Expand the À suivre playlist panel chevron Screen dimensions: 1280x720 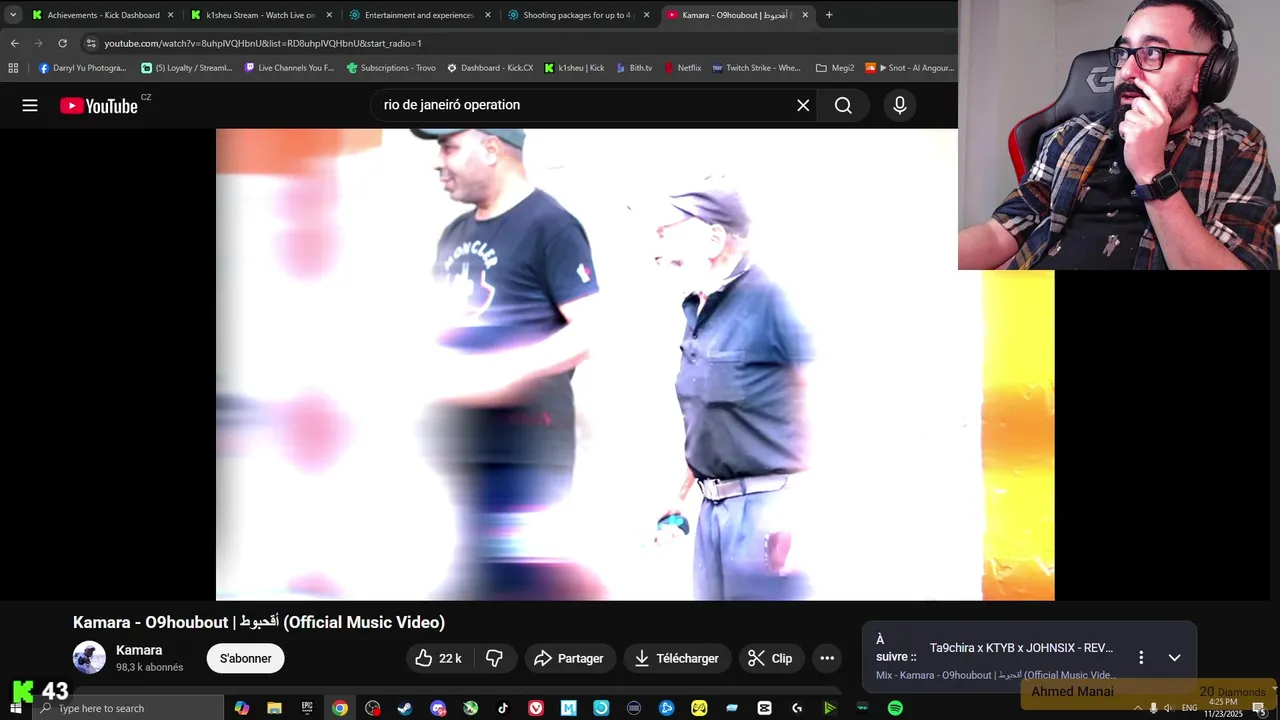click(x=1174, y=657)
